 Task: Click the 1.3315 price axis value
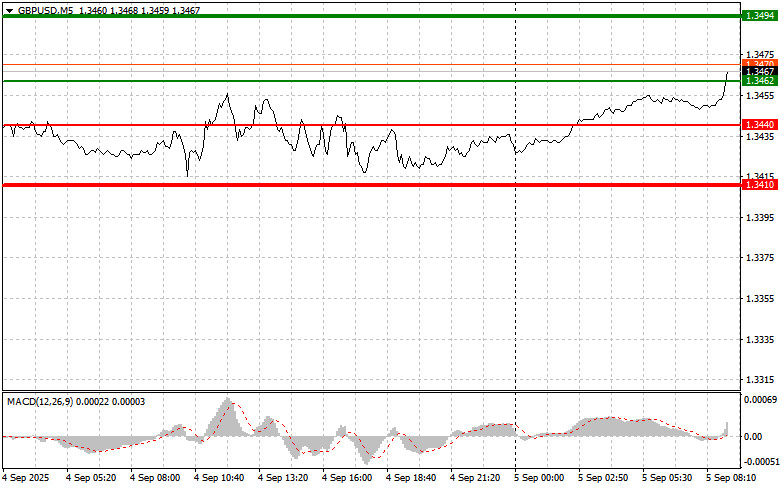click(759, 380)
